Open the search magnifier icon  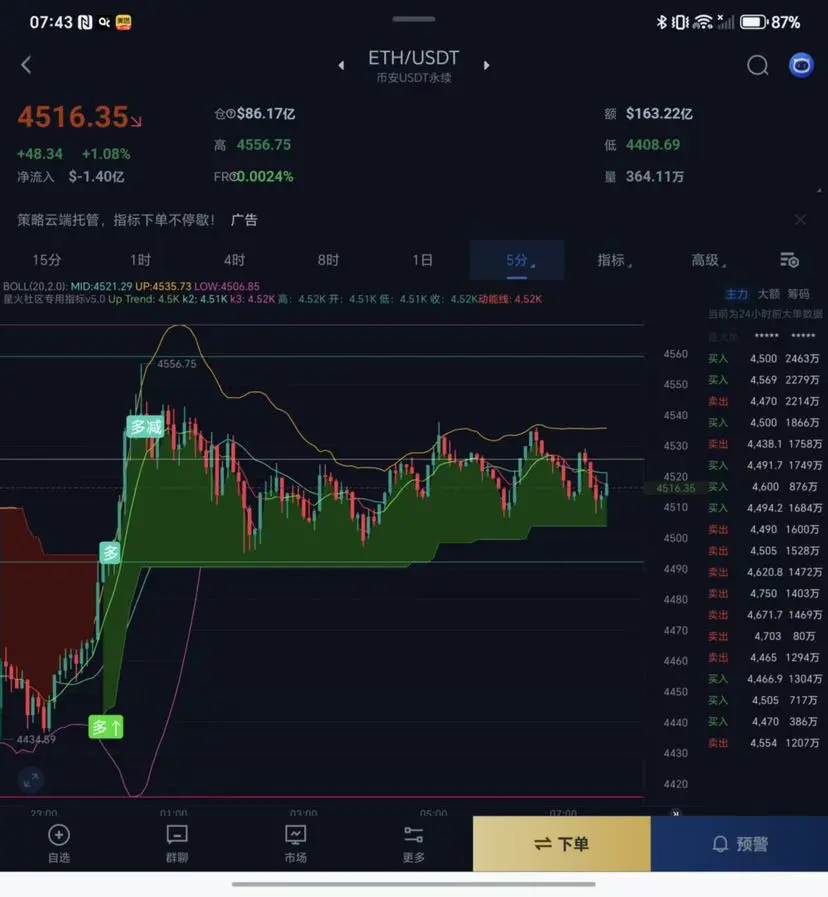pos(757,65)
